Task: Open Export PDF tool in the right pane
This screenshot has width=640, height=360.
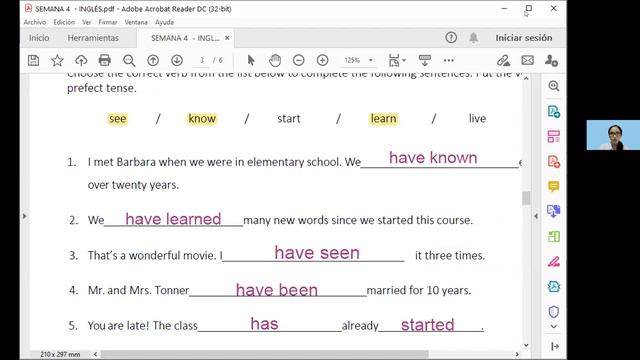Action: (x=554, y=111)
